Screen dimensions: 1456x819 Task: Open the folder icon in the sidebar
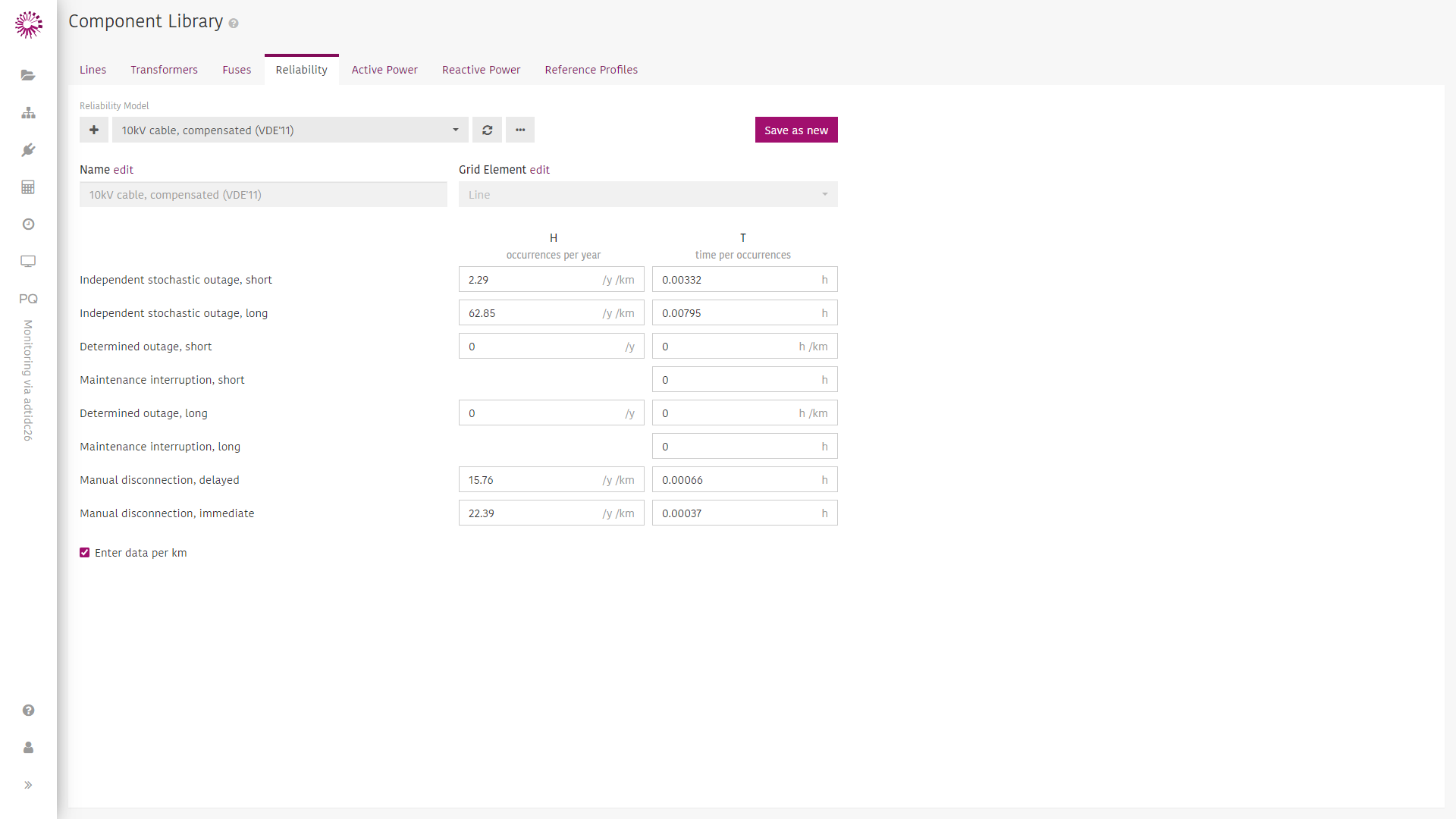click(x=28, y=75)
